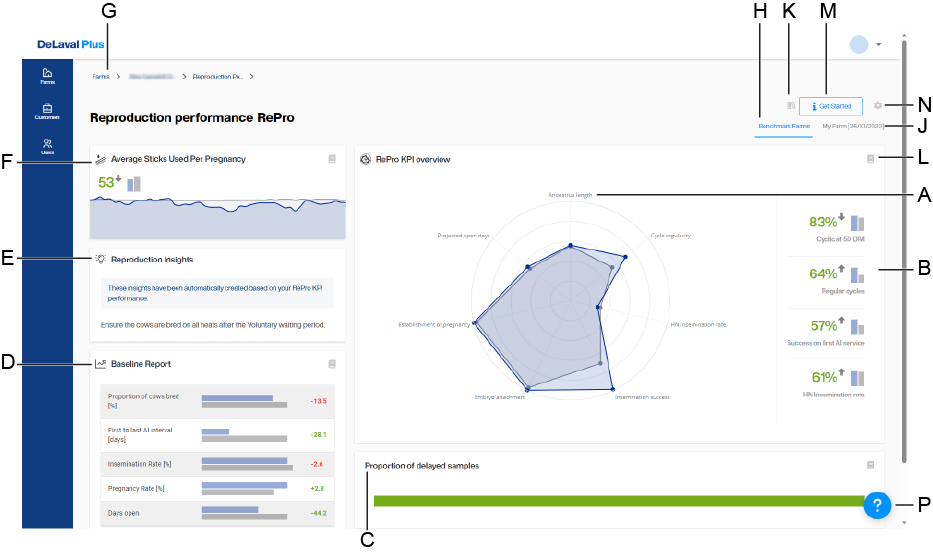Click the book icon beside Get Started

point(790,105)
